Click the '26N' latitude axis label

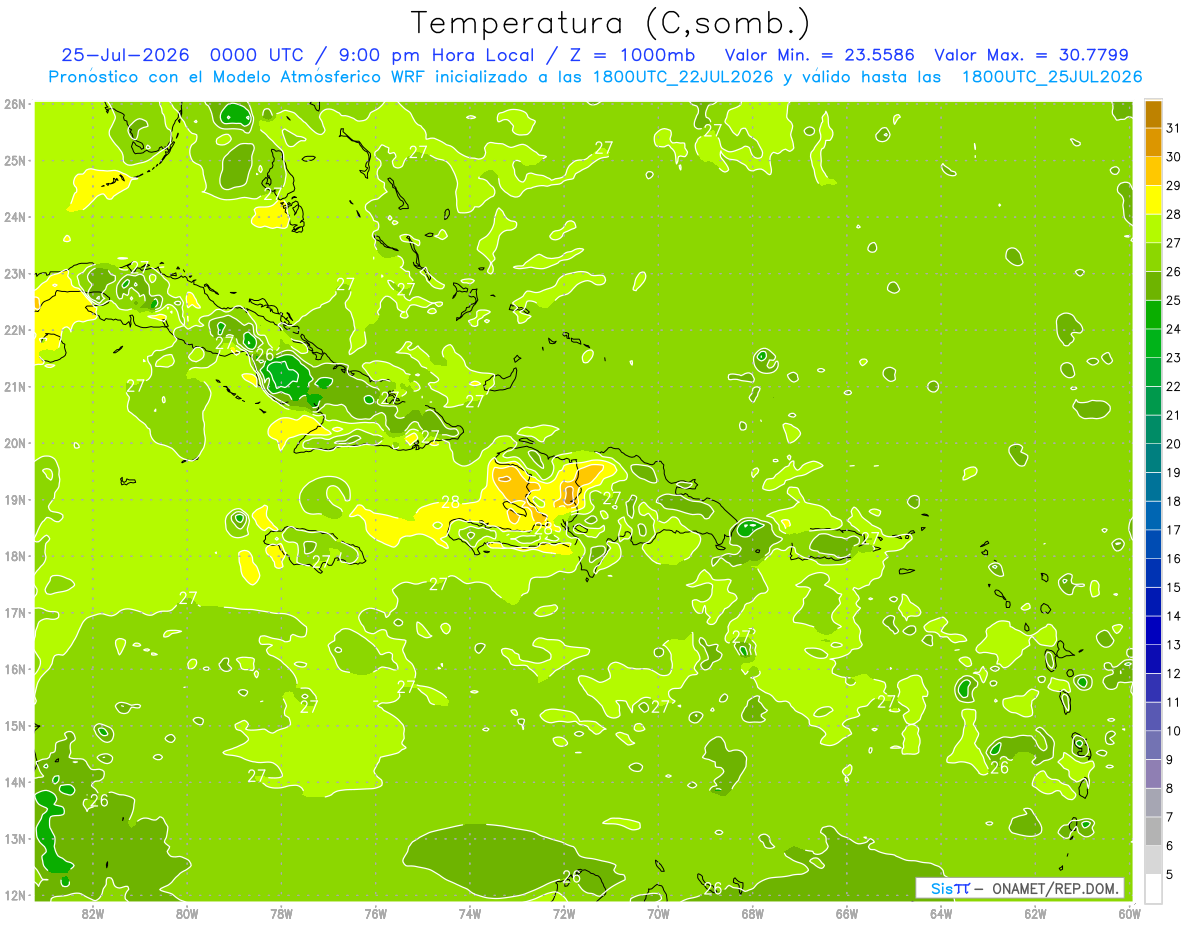[x=14, y=104]
